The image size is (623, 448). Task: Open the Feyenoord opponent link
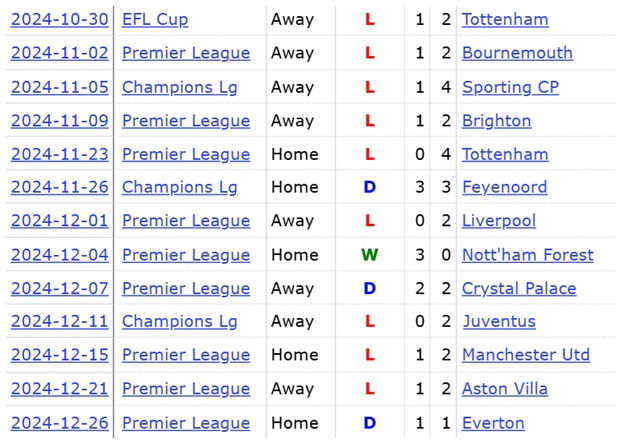pyautogui.click(x=504, y=187)
